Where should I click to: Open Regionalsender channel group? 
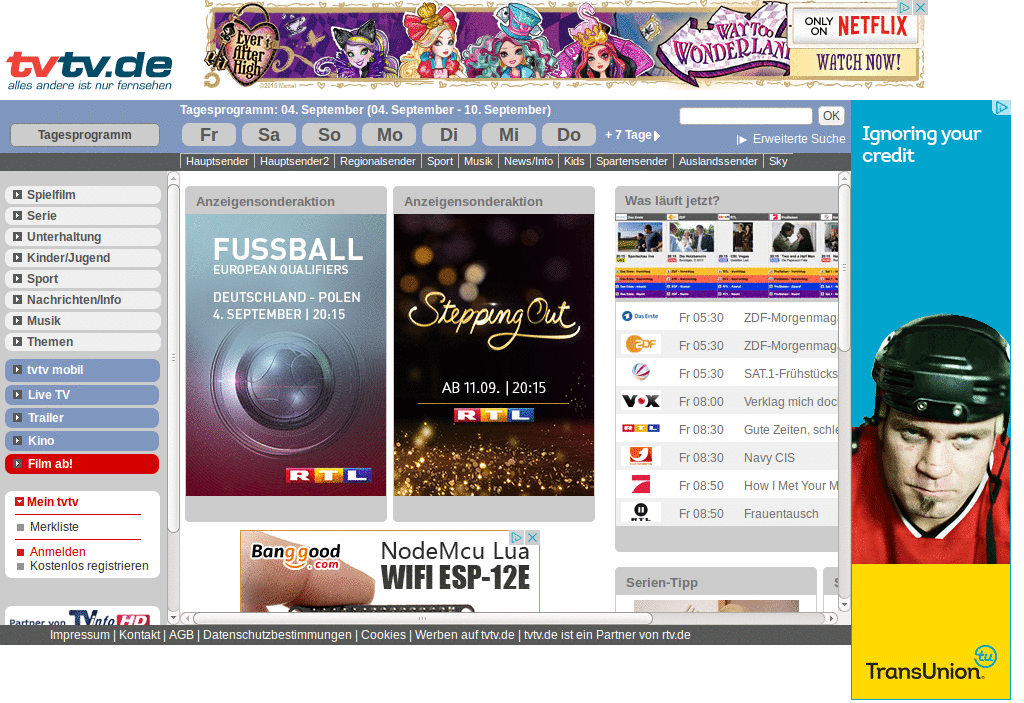click(x=377, y=161)
